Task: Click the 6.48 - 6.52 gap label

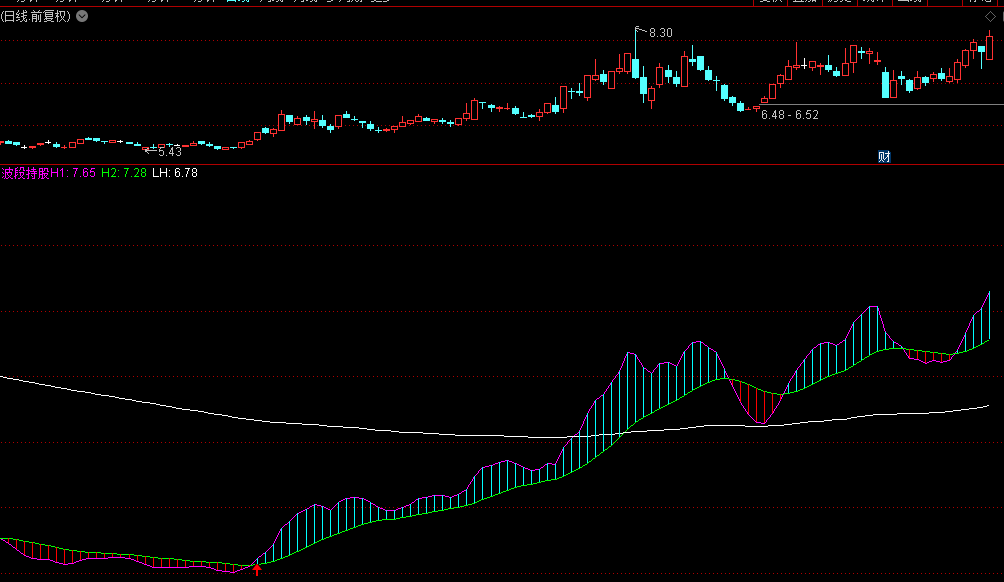Action: [790, 115]
